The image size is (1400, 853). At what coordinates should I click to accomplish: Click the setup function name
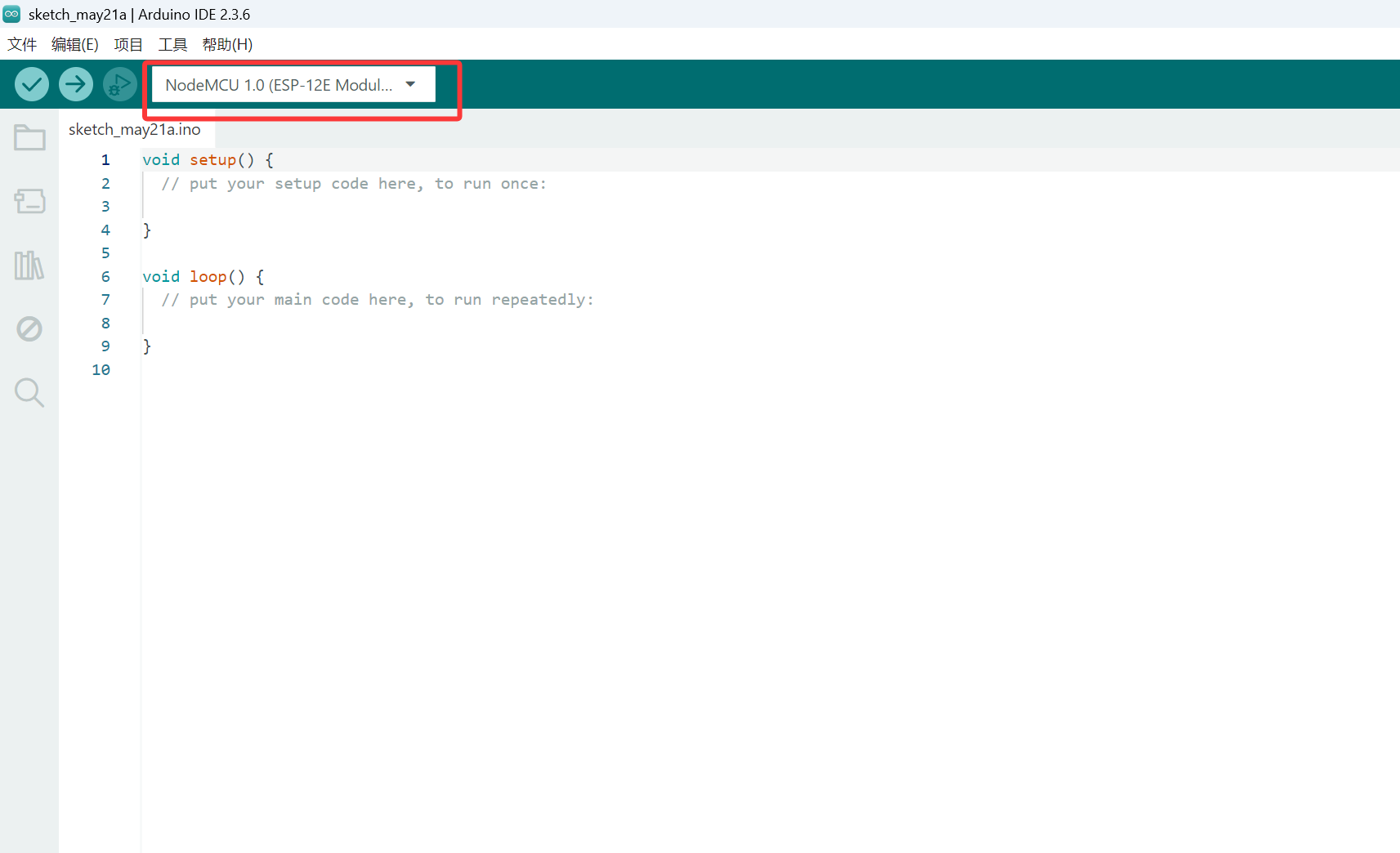coord(212,160)
